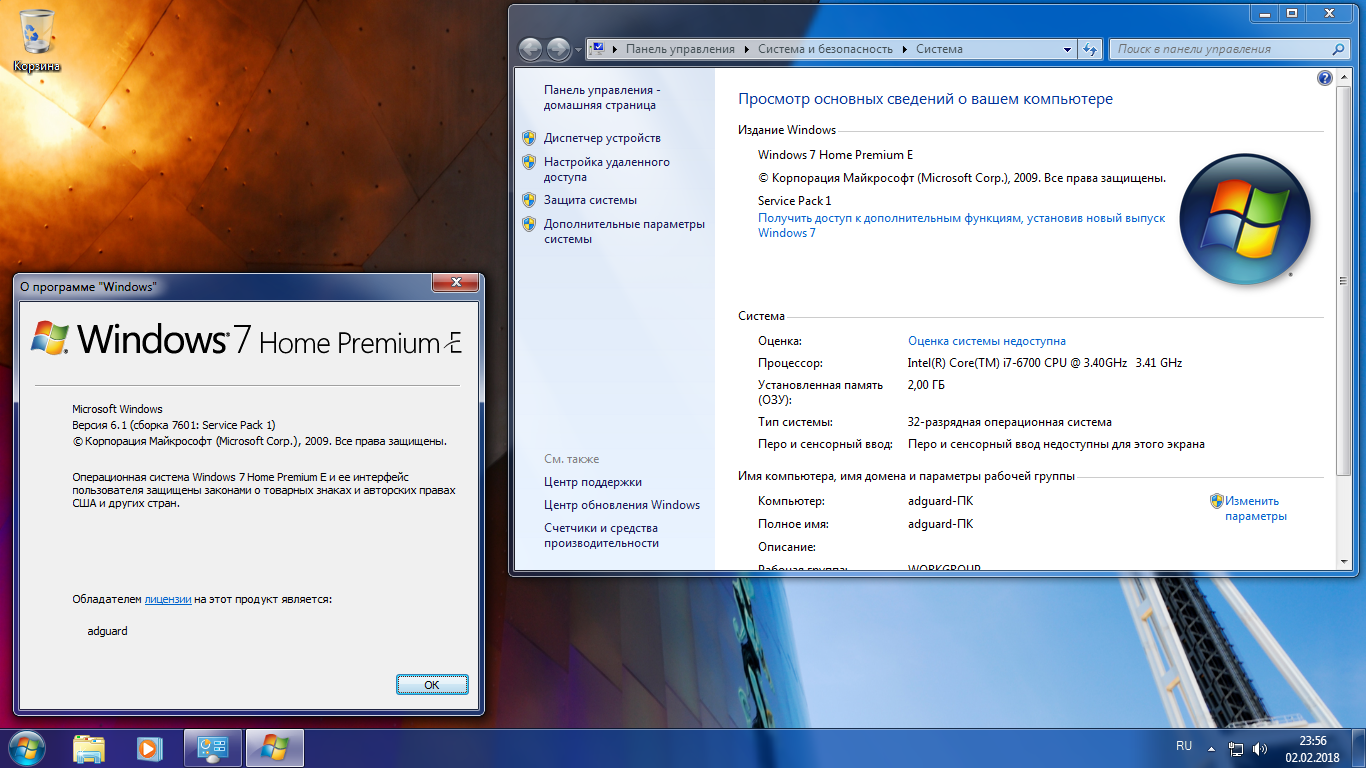Click the Show desktop strip beside clock

pos(1358,748)
